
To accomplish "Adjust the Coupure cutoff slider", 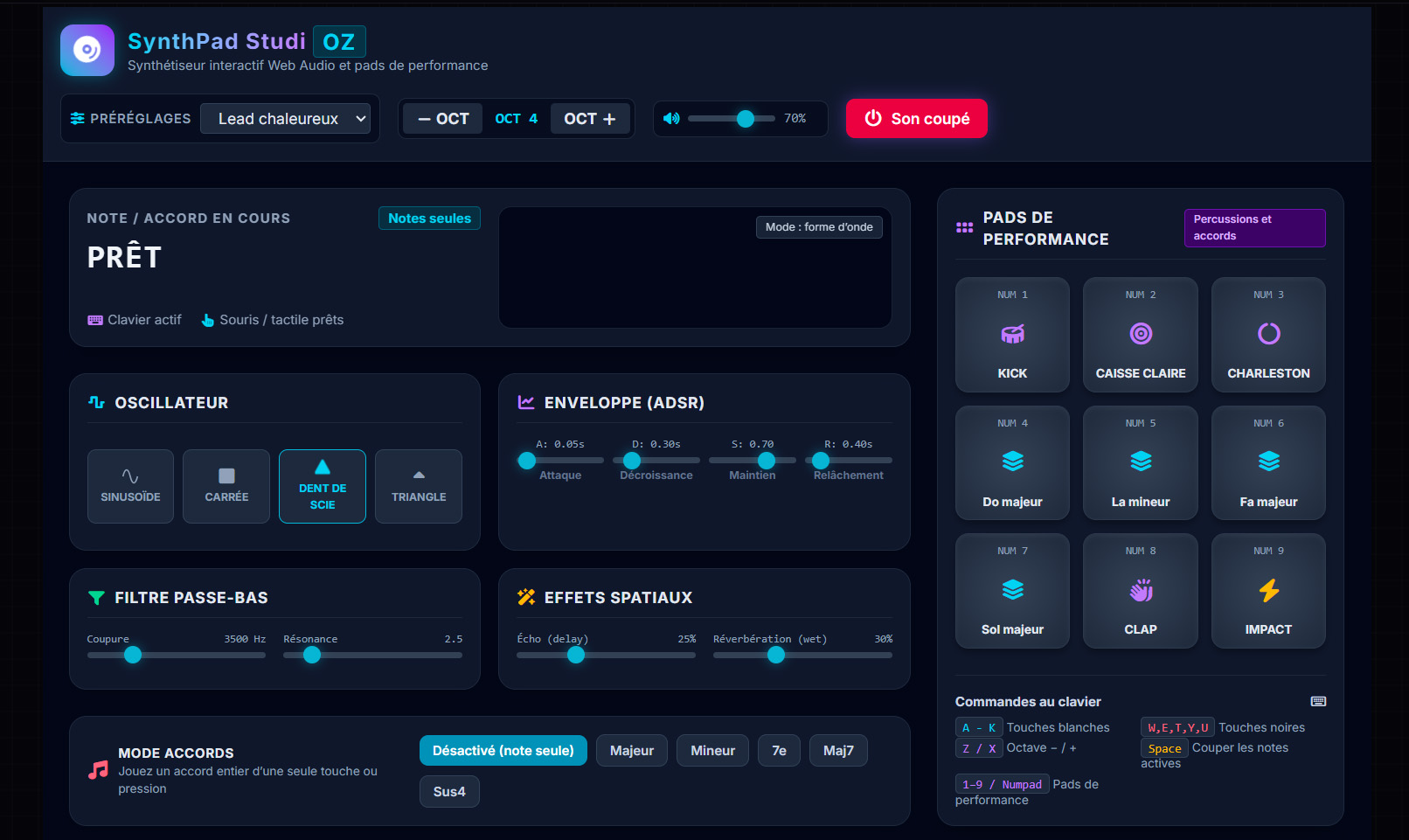I will (176, 655).
